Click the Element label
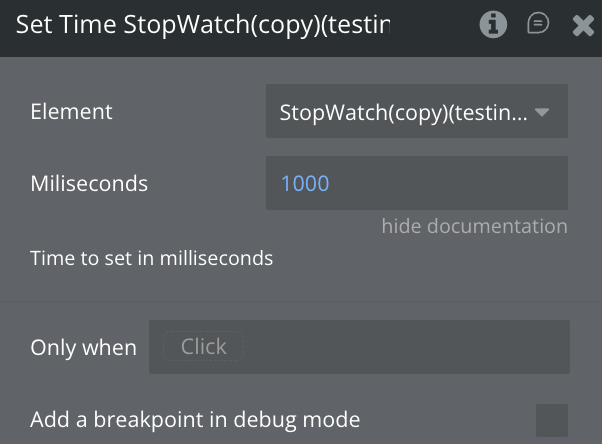Viewport: 602px width, 444px height. 72,112
